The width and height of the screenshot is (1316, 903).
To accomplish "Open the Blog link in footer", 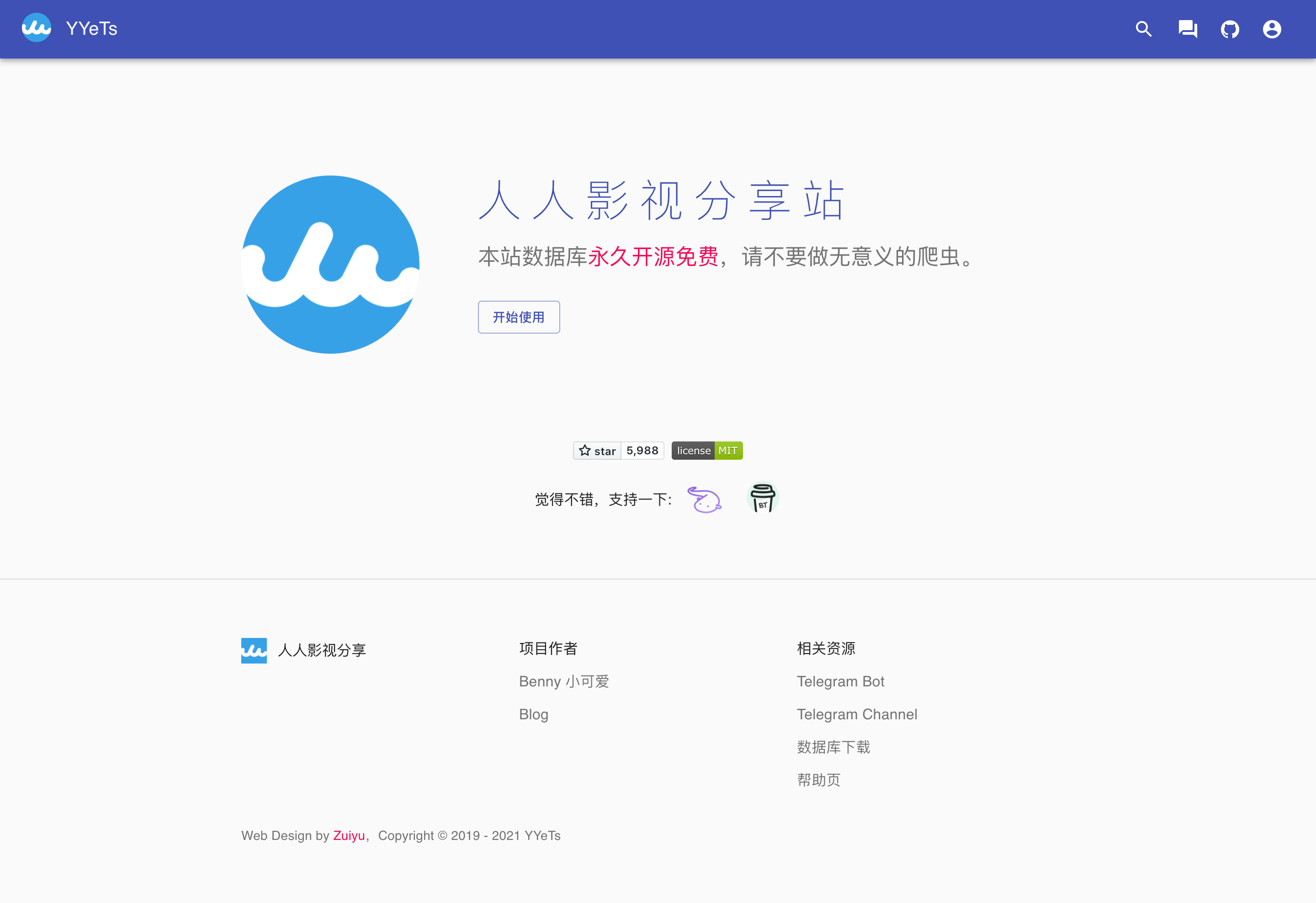I will coord(533,714).
